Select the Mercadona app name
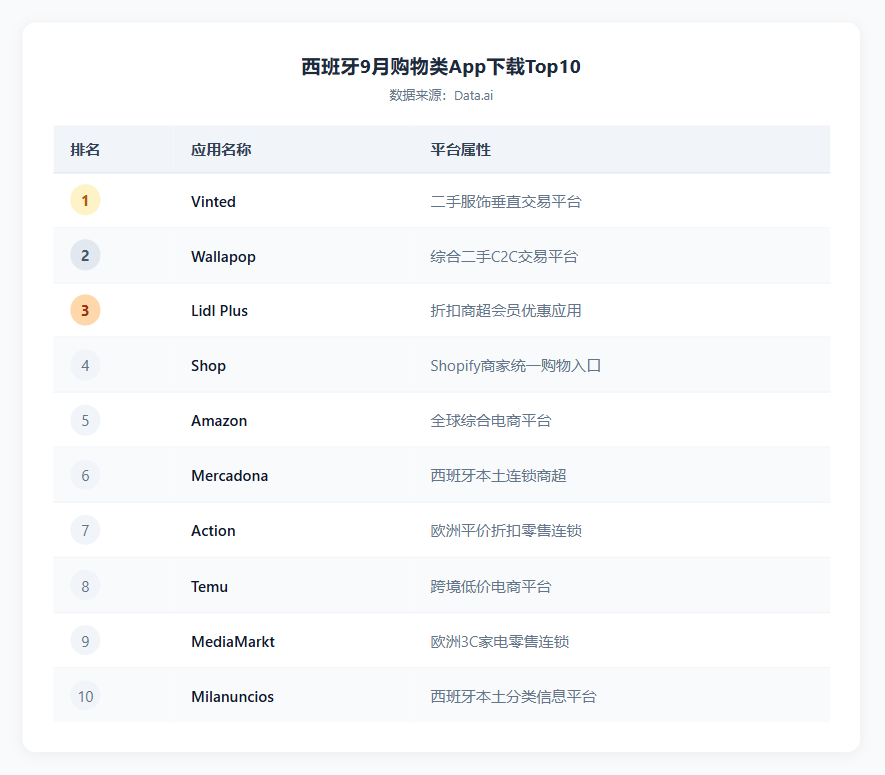The height and width of the screenshot is (775, 885). [x=230, y=476]
